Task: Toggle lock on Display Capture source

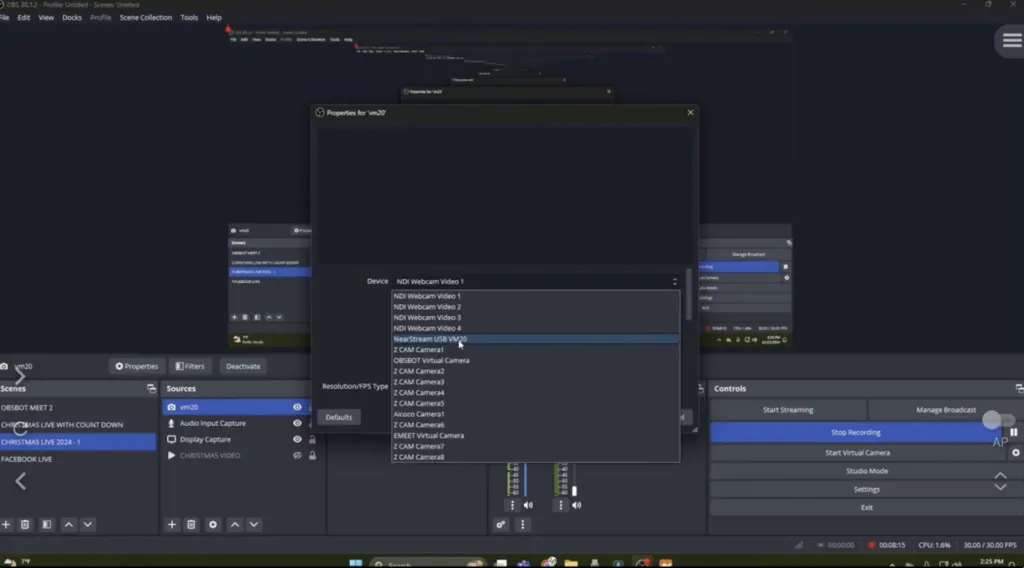Action: point(312,439)
